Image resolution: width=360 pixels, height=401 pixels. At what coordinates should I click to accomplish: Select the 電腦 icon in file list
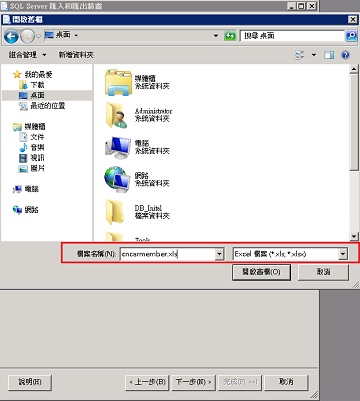[118, 147]
